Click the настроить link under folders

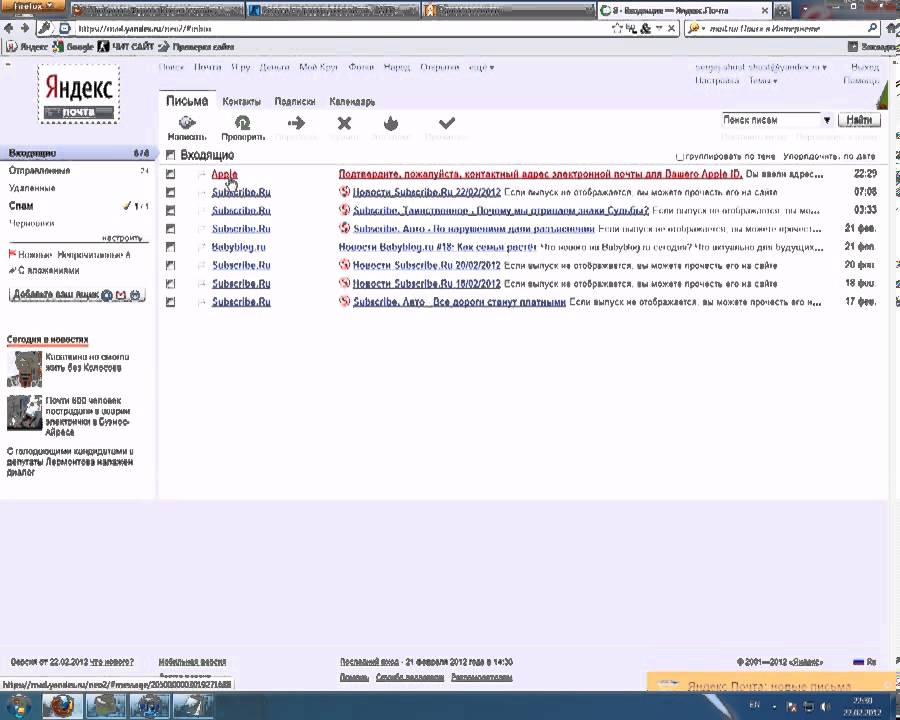point(122,238)
